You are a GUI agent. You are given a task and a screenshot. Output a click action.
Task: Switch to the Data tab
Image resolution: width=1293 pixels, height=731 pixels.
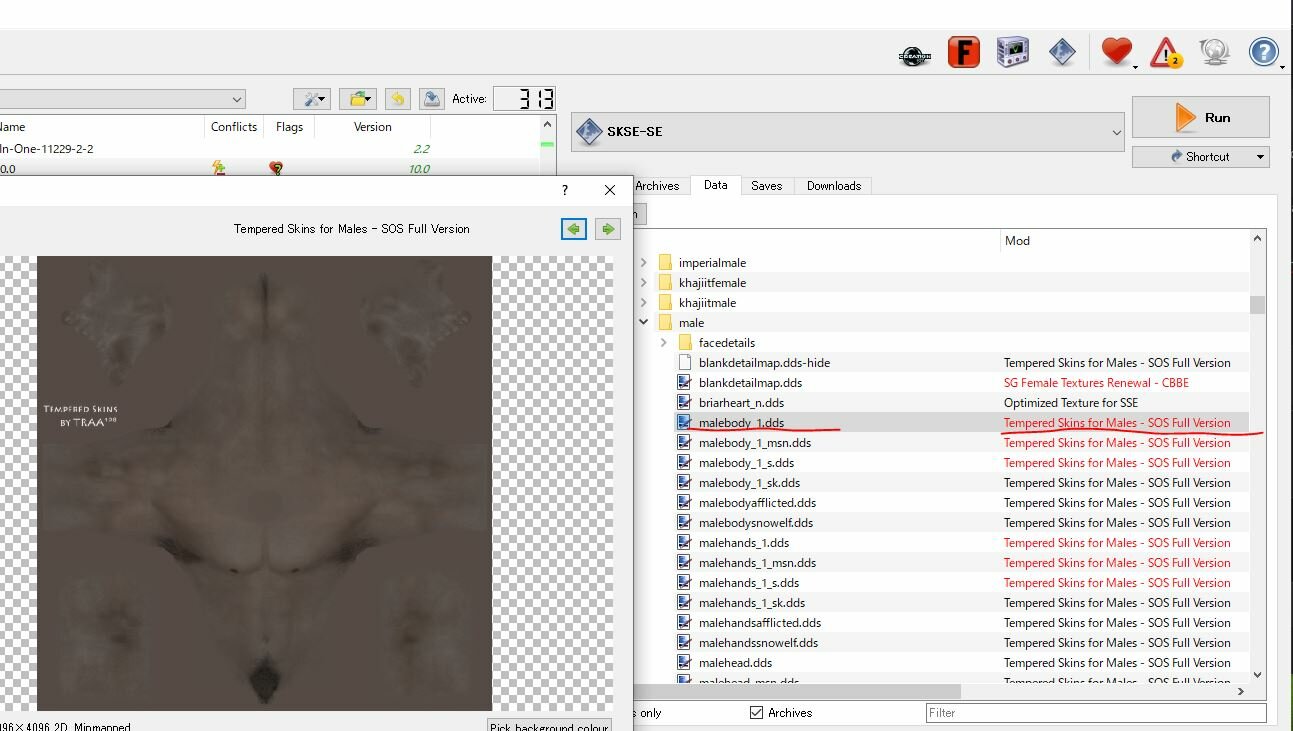pyautogui.click(x=715, y=185)
